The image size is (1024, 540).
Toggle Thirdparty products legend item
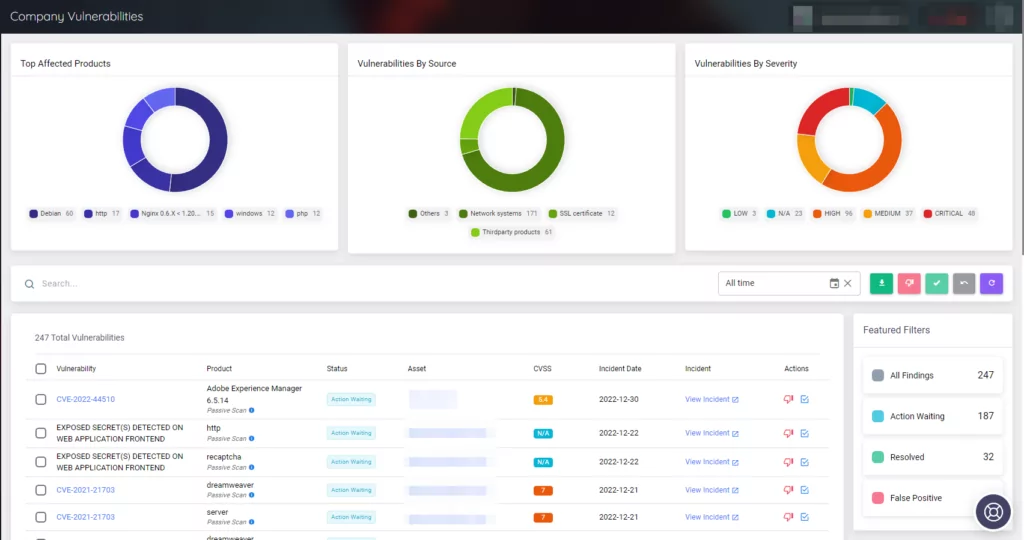pyautogui.click(x=512, y=232)
